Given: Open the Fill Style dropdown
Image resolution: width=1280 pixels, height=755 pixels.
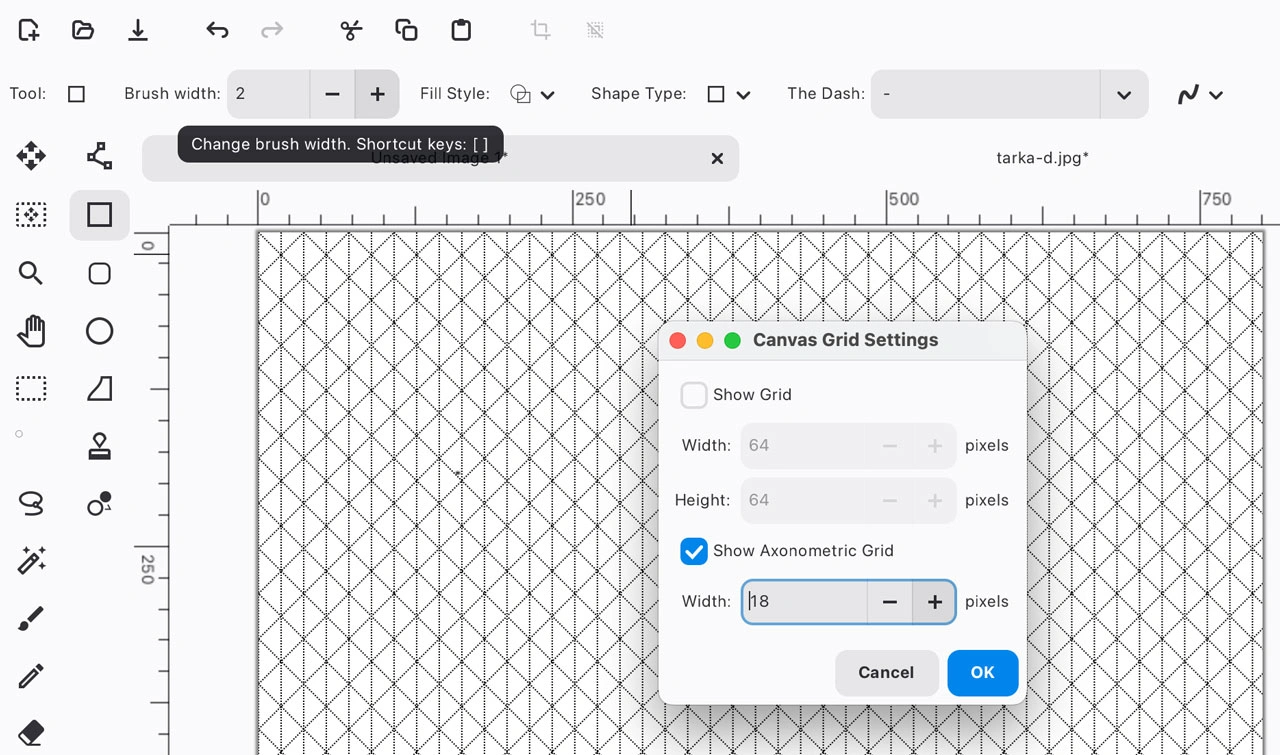Looking at the screenshot, I should pyautogui.click(x=532, y=94).
